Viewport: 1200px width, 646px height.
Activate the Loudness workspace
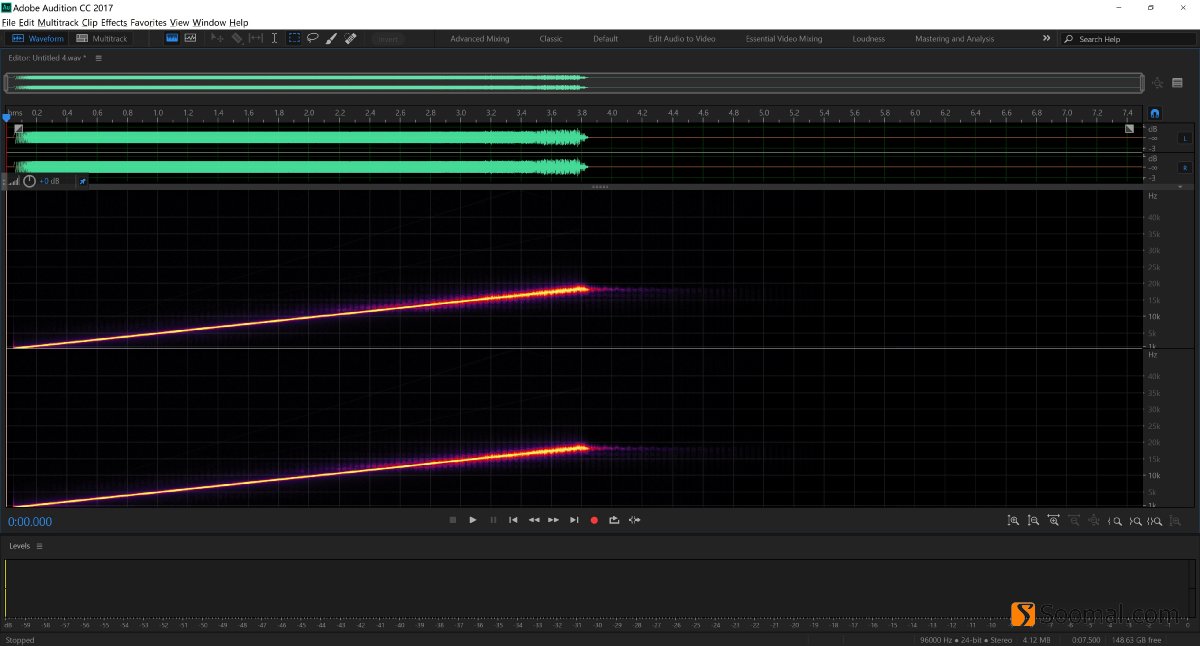[868, 38]
